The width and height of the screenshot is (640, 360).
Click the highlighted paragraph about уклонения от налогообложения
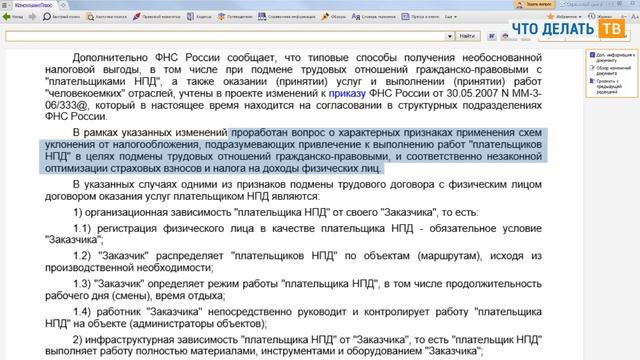[x=293, y=151]
